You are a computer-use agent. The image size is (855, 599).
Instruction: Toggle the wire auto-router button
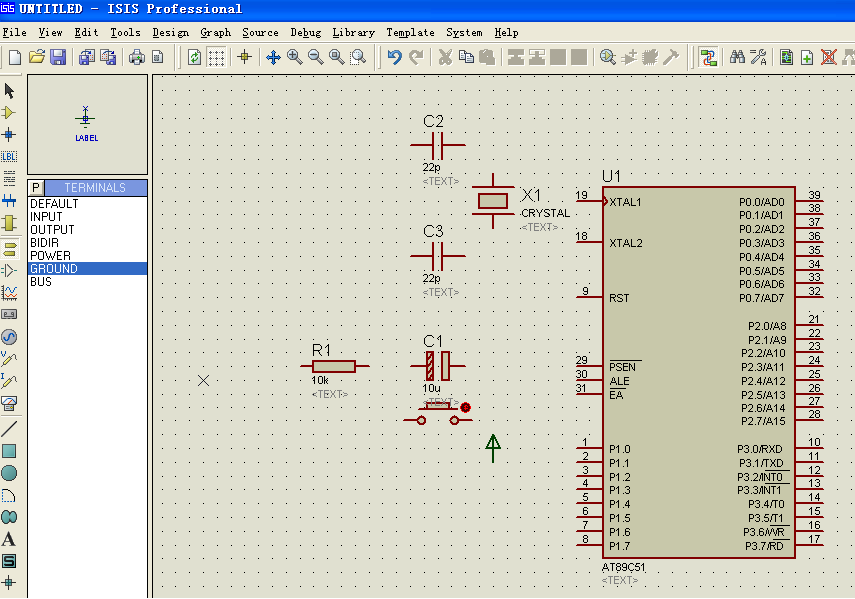click(709, 57)
